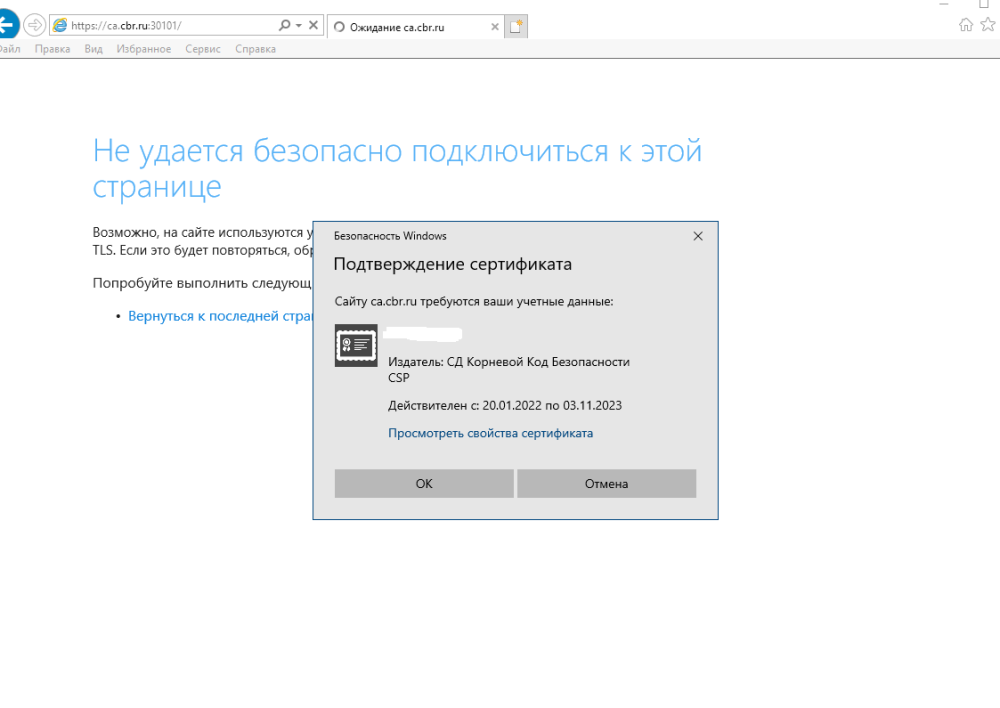Open the Справка menu
The width and height of the screenshot is (1000, 708).
[255, 49]
